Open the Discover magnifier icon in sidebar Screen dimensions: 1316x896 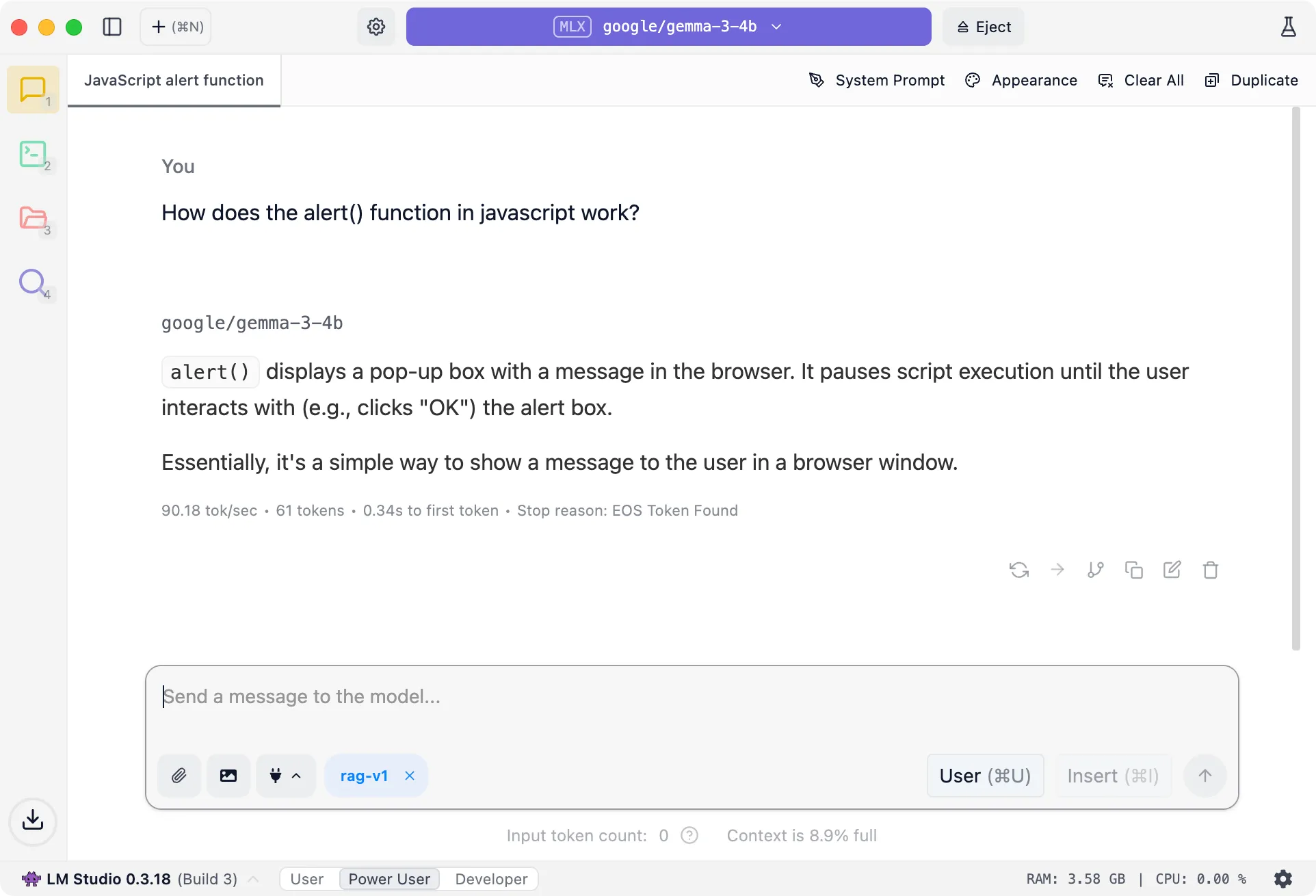(x=33, y=282)
